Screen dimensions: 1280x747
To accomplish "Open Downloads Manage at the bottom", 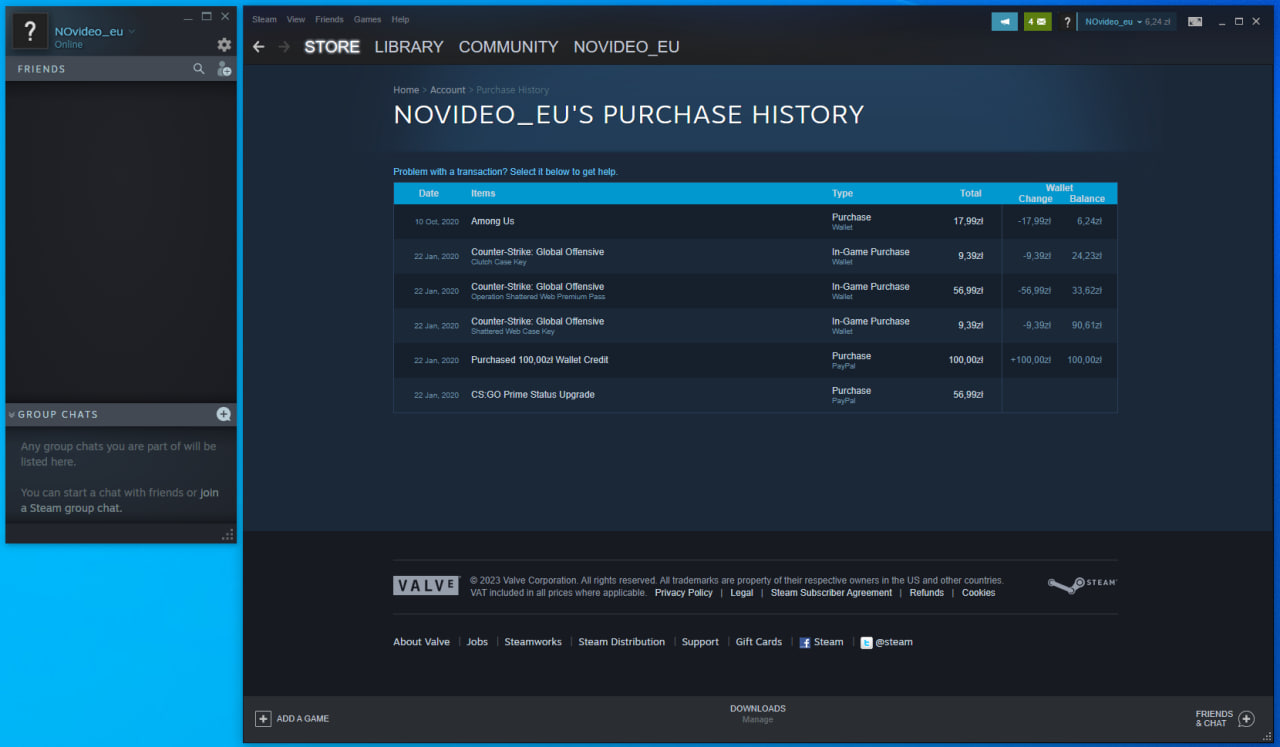I will pos(758,714).
